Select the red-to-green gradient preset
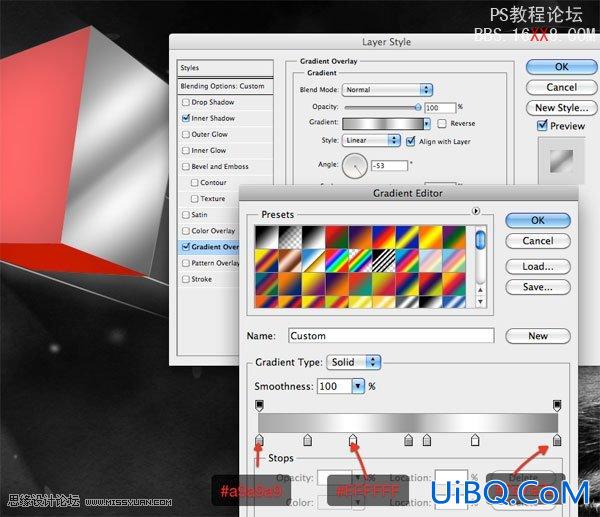This screenshot has width=600, height=517. click(x=337, y=237)
